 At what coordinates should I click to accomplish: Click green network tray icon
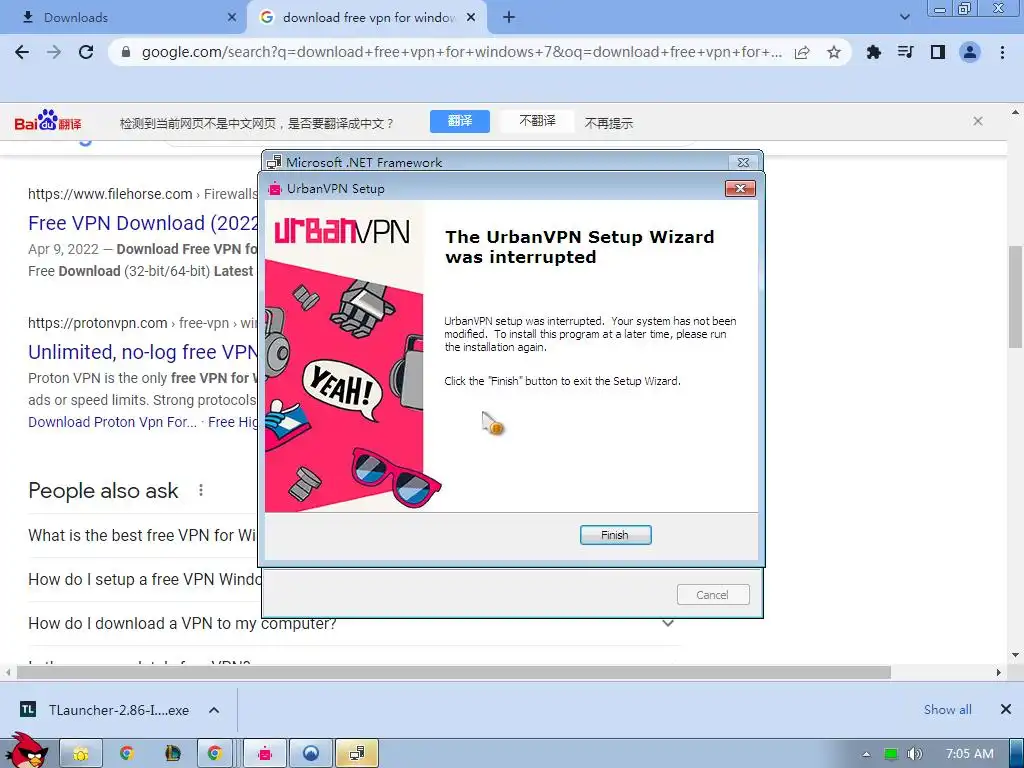pyautogui.click(x=891, y=754)
